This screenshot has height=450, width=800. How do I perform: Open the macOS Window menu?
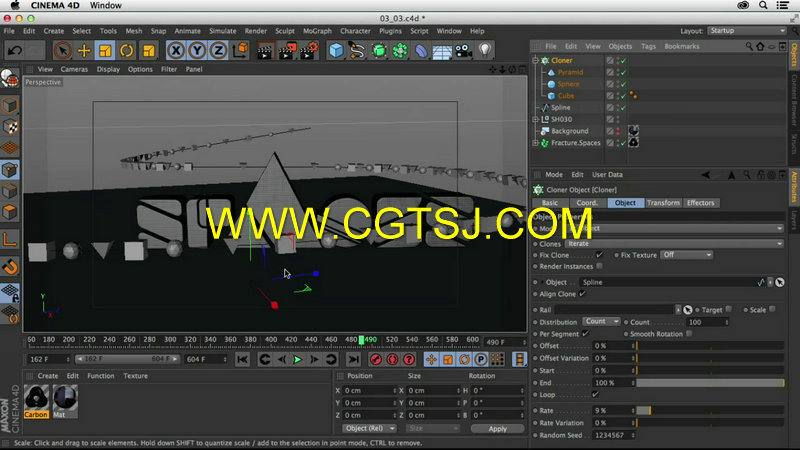click(x=106, y=6)
